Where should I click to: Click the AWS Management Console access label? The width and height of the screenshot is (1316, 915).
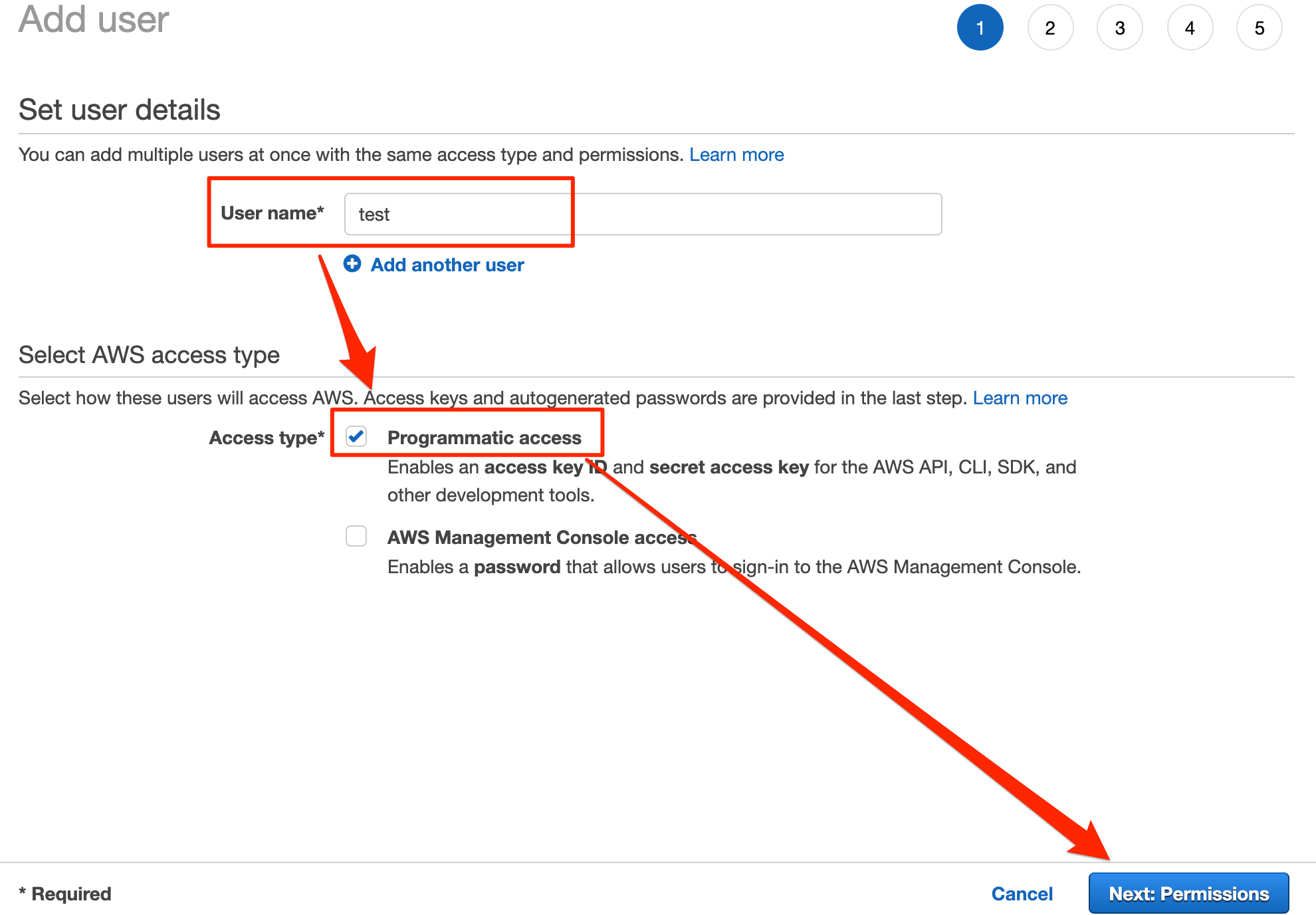click(542, 537)
